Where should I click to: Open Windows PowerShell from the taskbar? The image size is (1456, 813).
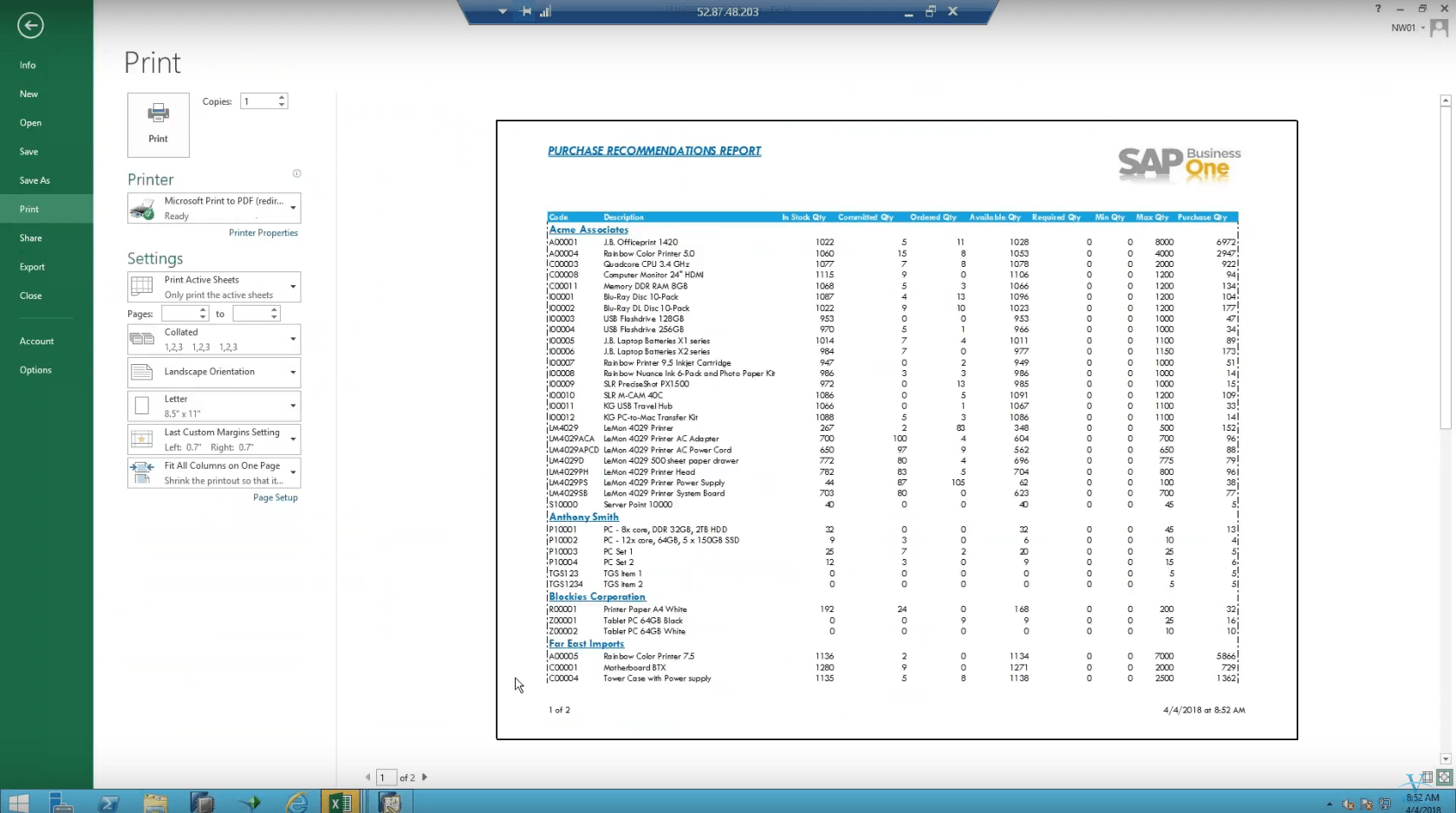tap(109, 802)
